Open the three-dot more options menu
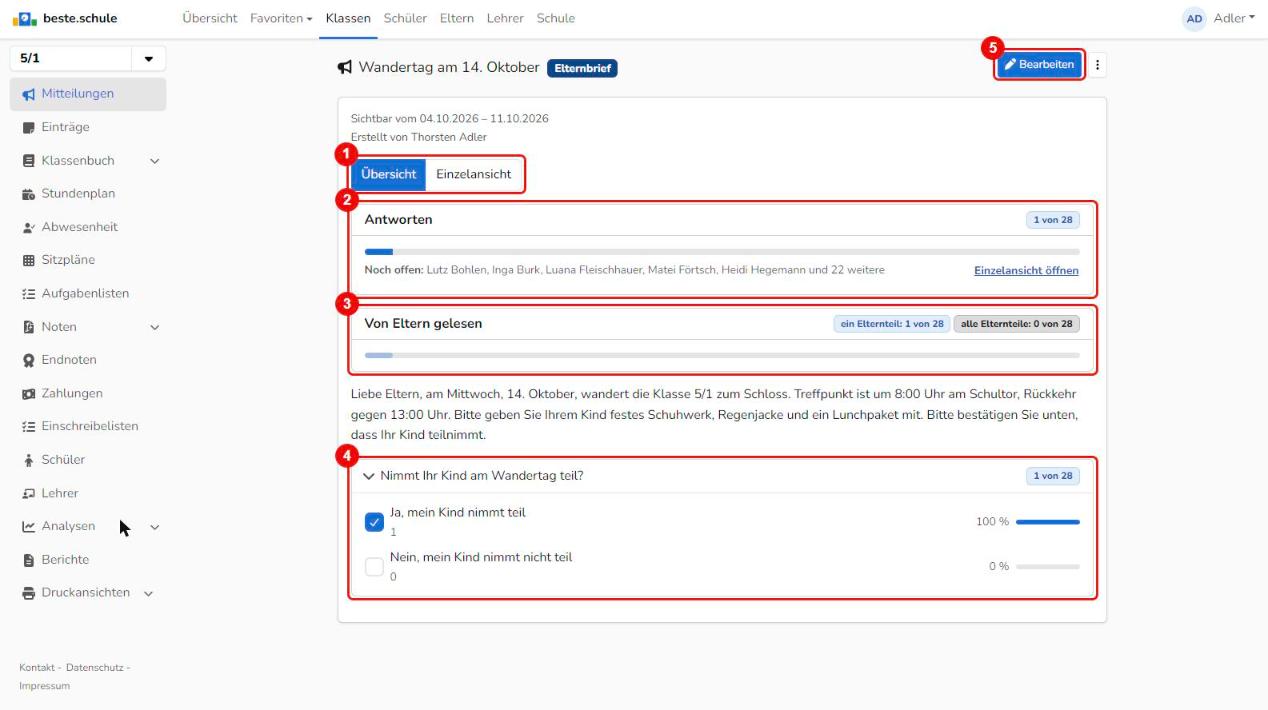The width and height of the screenshot is (1268, 710). 1097,65
